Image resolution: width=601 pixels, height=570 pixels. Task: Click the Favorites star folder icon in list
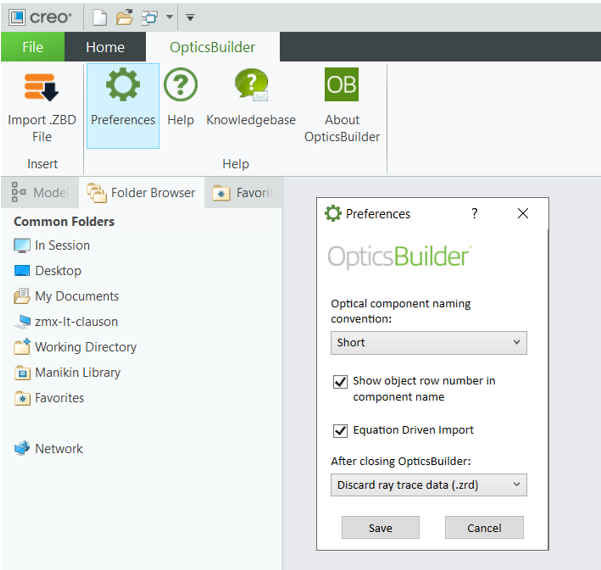point(22,398)
